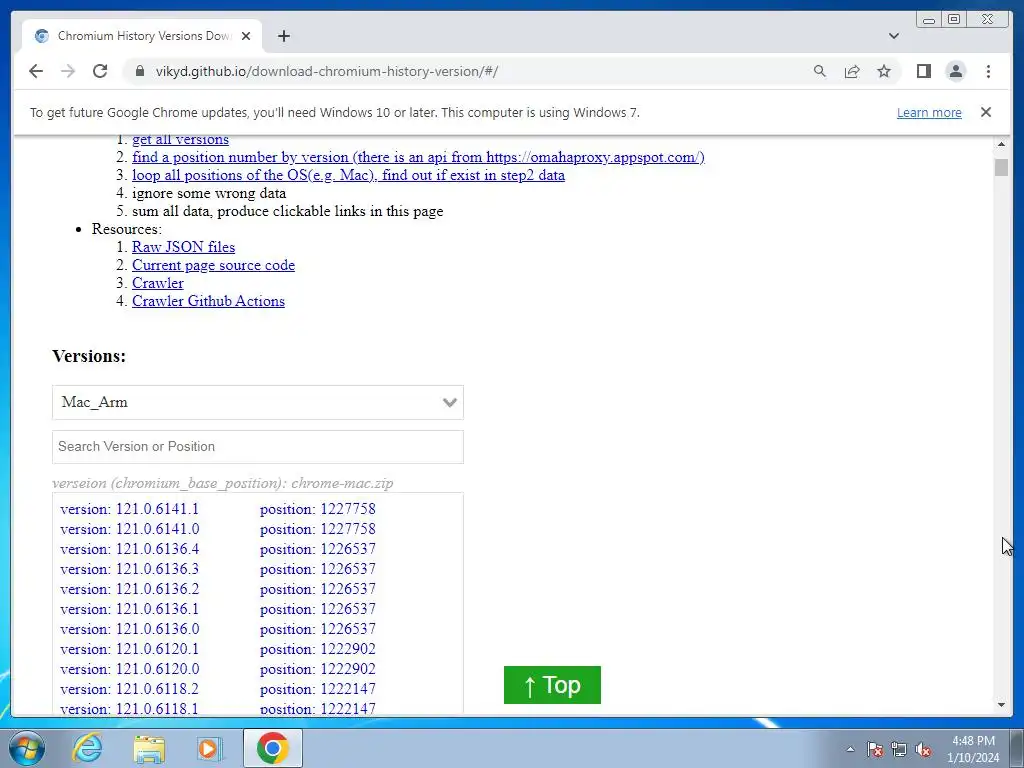Open the Crawler link
The height and width of the screenshot is (768, 1024).
point(157,283)
